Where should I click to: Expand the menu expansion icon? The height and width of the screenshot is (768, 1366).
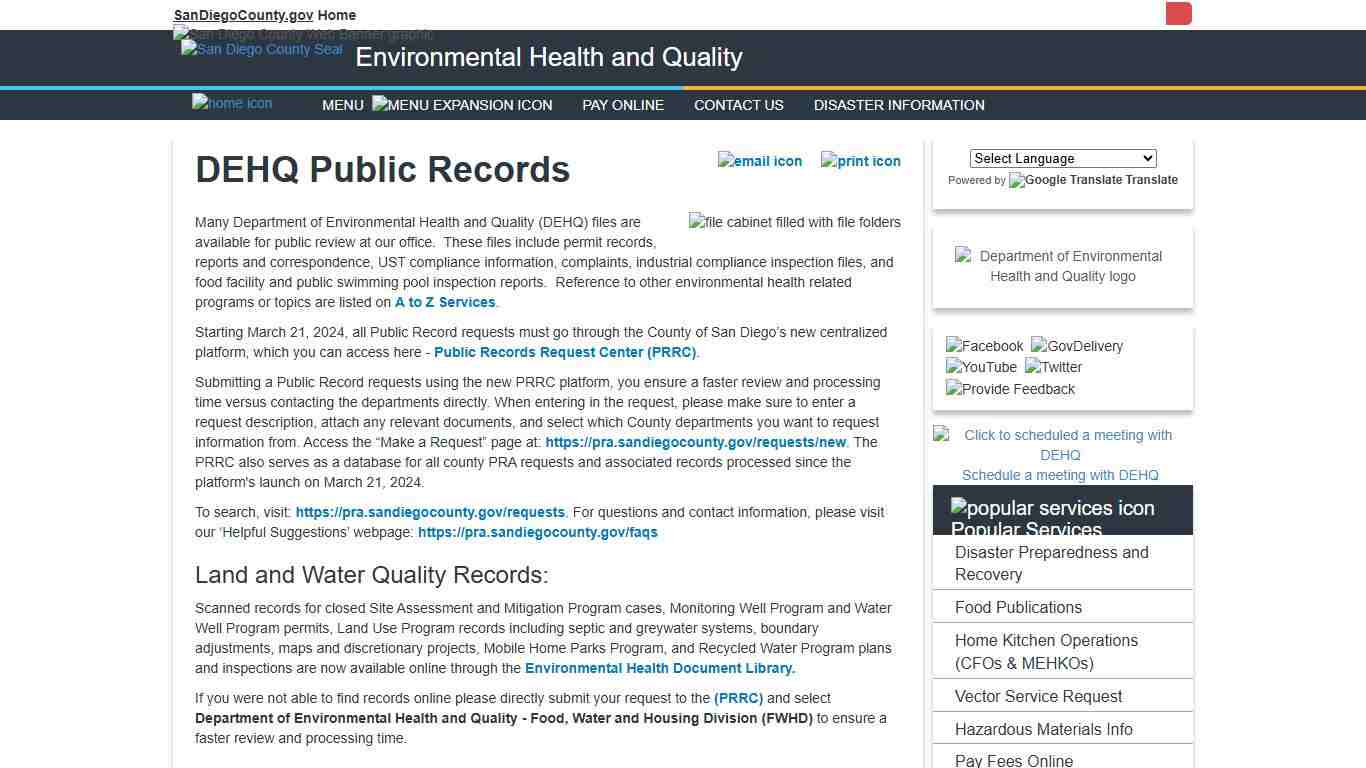click(462, 104)
